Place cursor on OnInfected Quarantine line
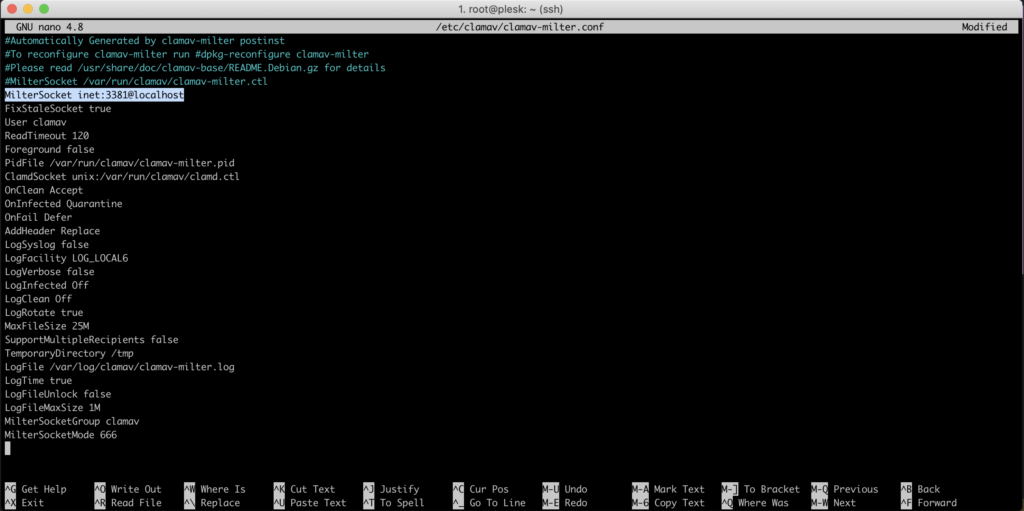This screenshot has height=511, width=1024. point(63,204)
